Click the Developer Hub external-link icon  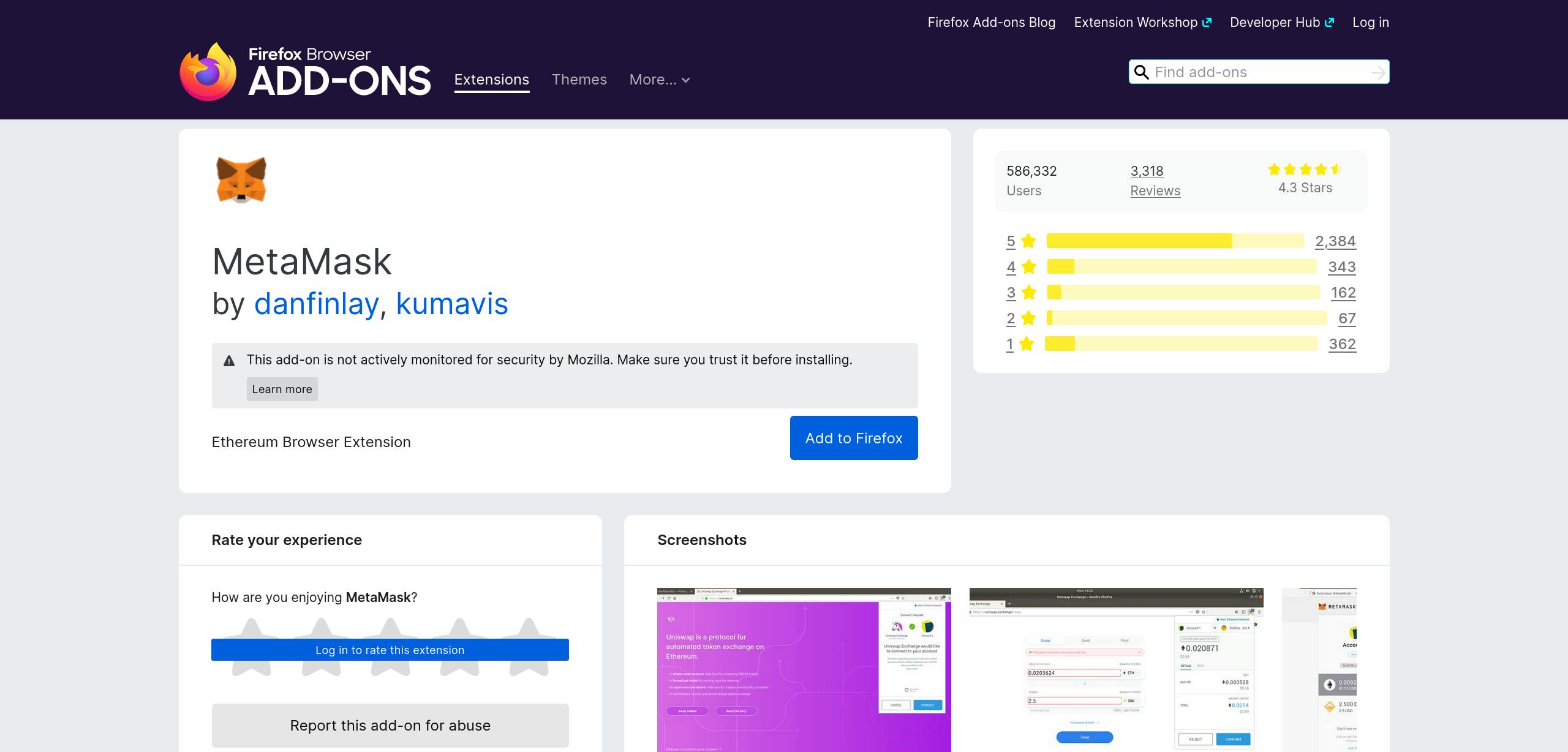[x=1329, y=22]
